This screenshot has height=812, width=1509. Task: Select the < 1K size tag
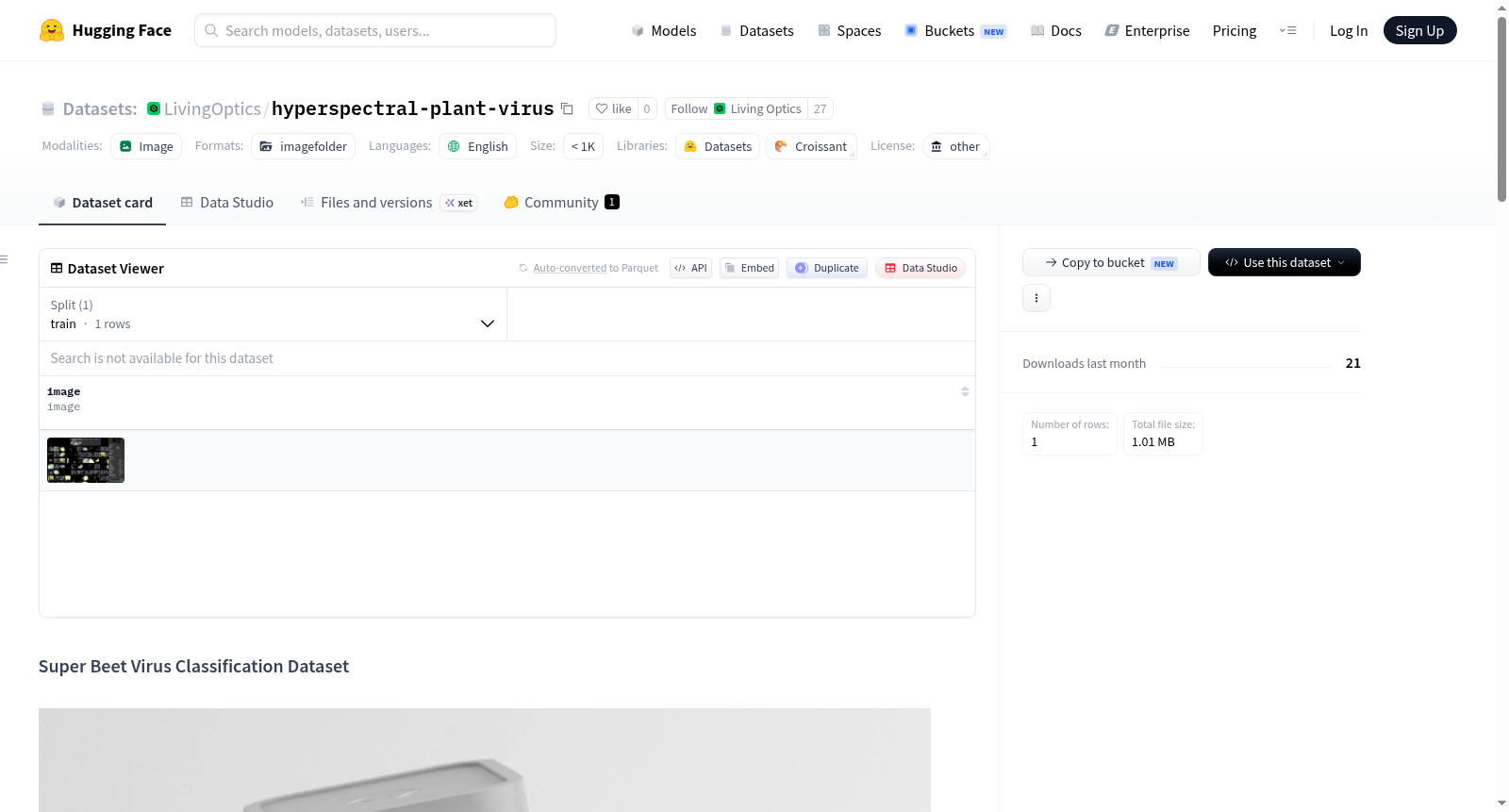pyautogui.click(x=583, y=146)
